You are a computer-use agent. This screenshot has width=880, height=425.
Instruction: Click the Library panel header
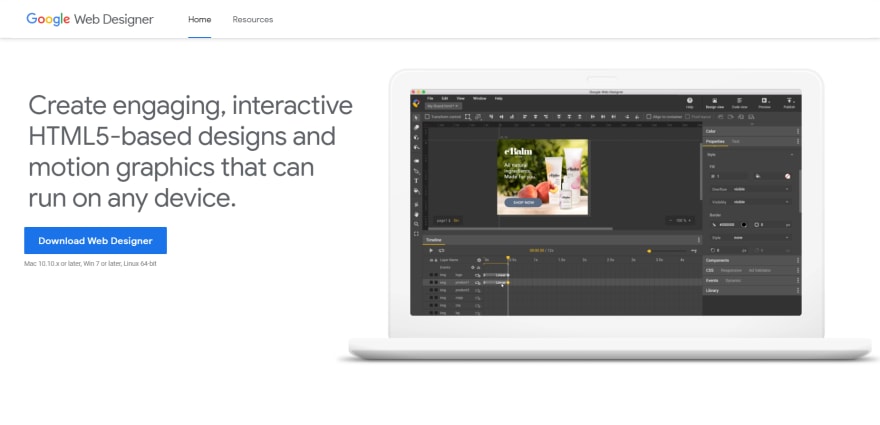click(x=751, y=291)
